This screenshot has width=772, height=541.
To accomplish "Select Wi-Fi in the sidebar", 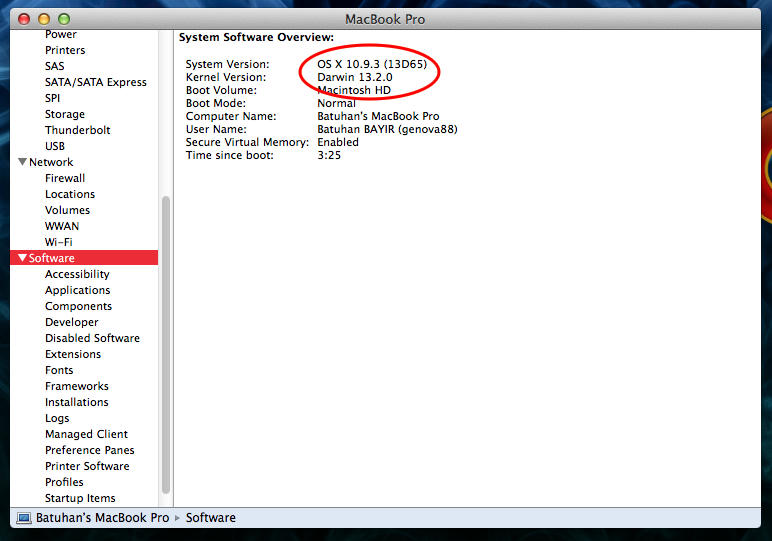I will 58,242.
